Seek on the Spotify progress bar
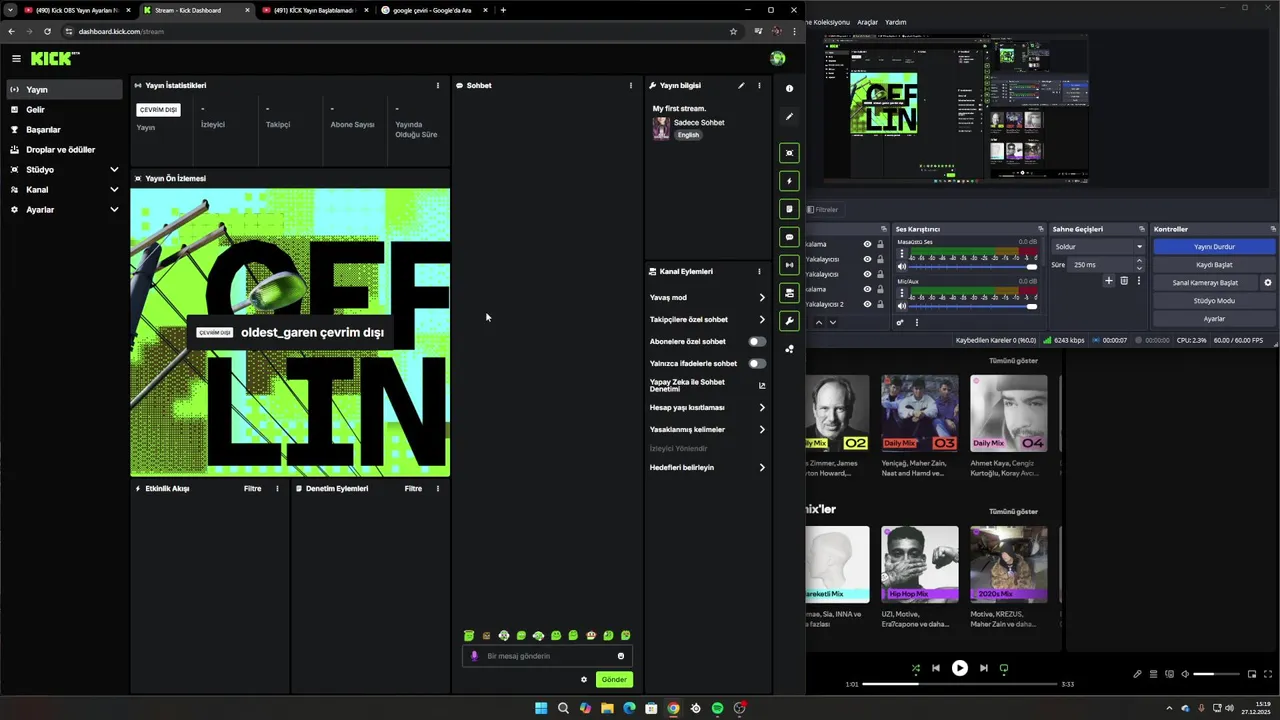The image size is (1280, 720). tap(960, 685)
